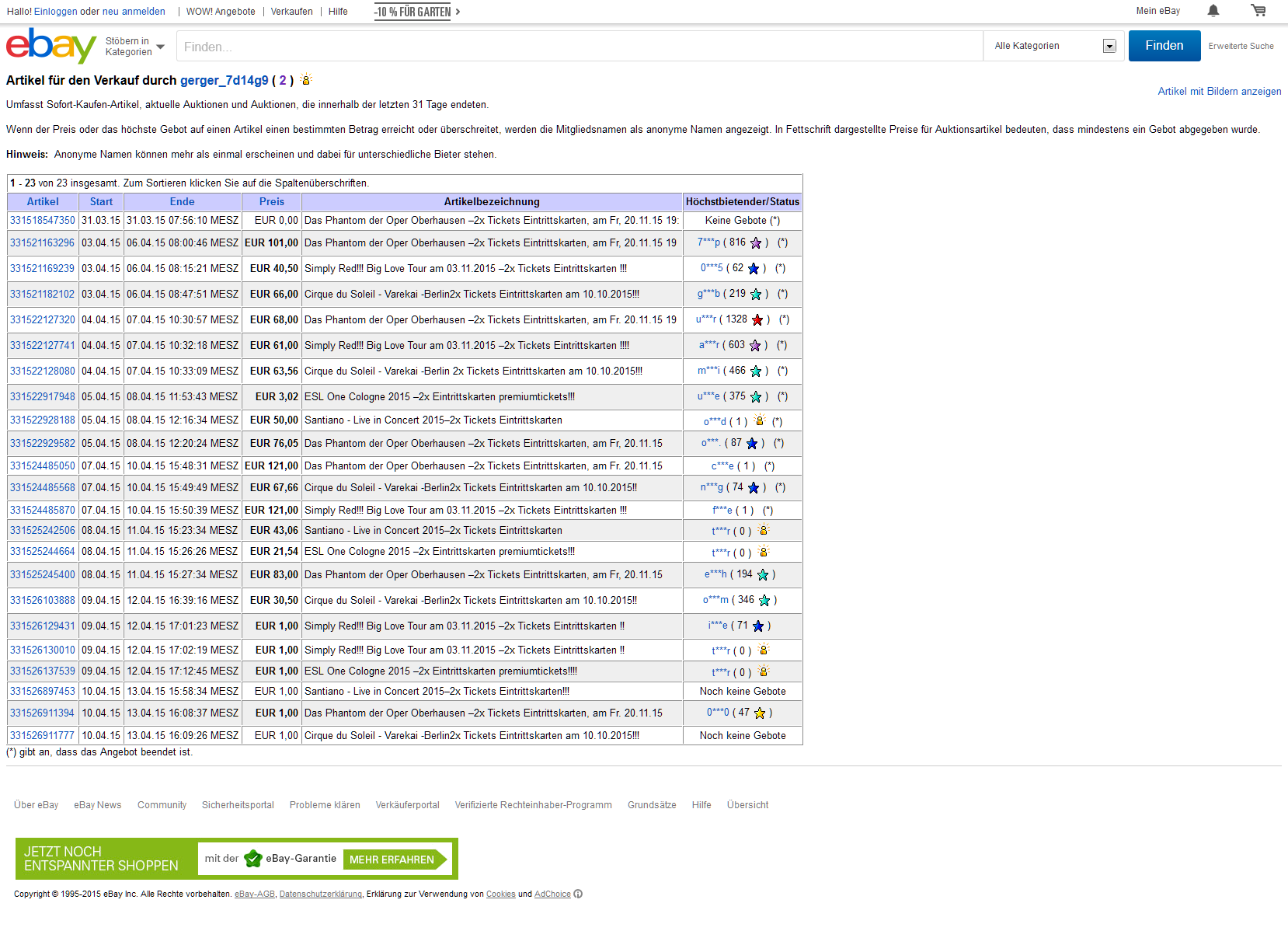This screenshot has height=938, width=1288.
Task: Click the AdChoice info icon in footer
Action: tap(578, 894)
